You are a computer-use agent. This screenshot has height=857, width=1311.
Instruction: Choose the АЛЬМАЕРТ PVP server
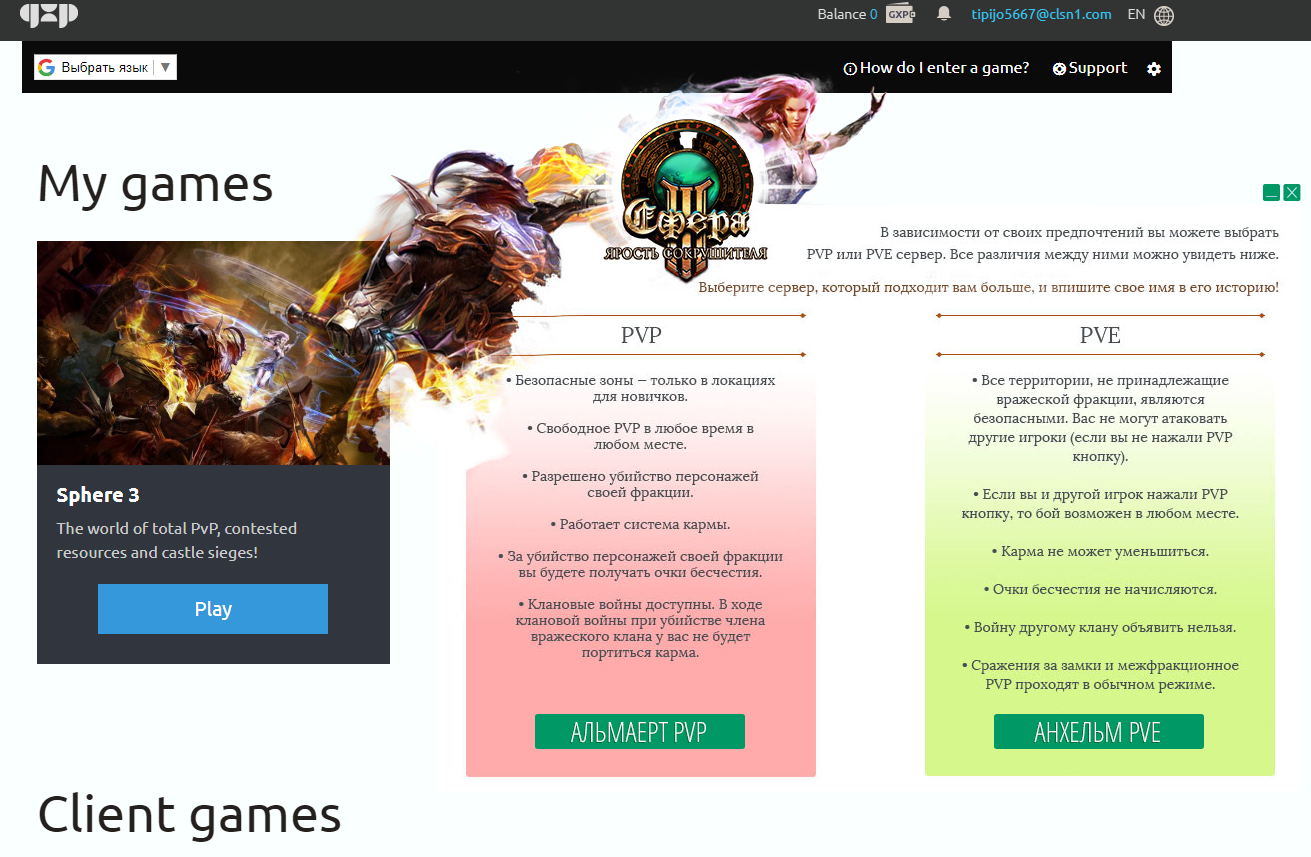coord(640,732)
